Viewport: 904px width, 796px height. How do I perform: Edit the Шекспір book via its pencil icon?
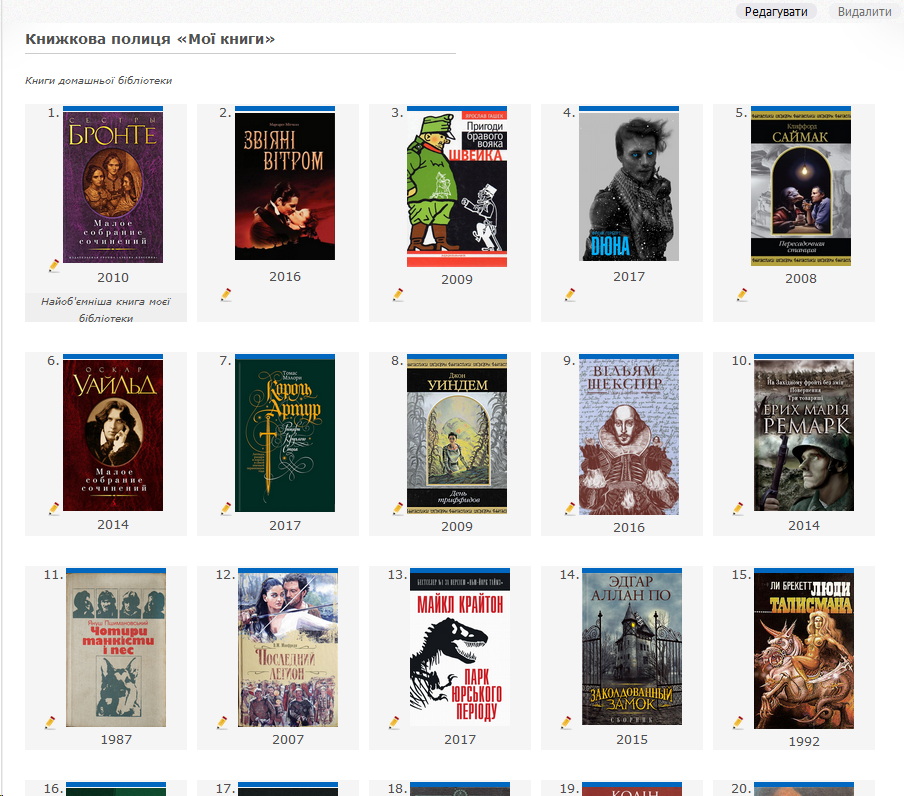[x=570, y=508]
